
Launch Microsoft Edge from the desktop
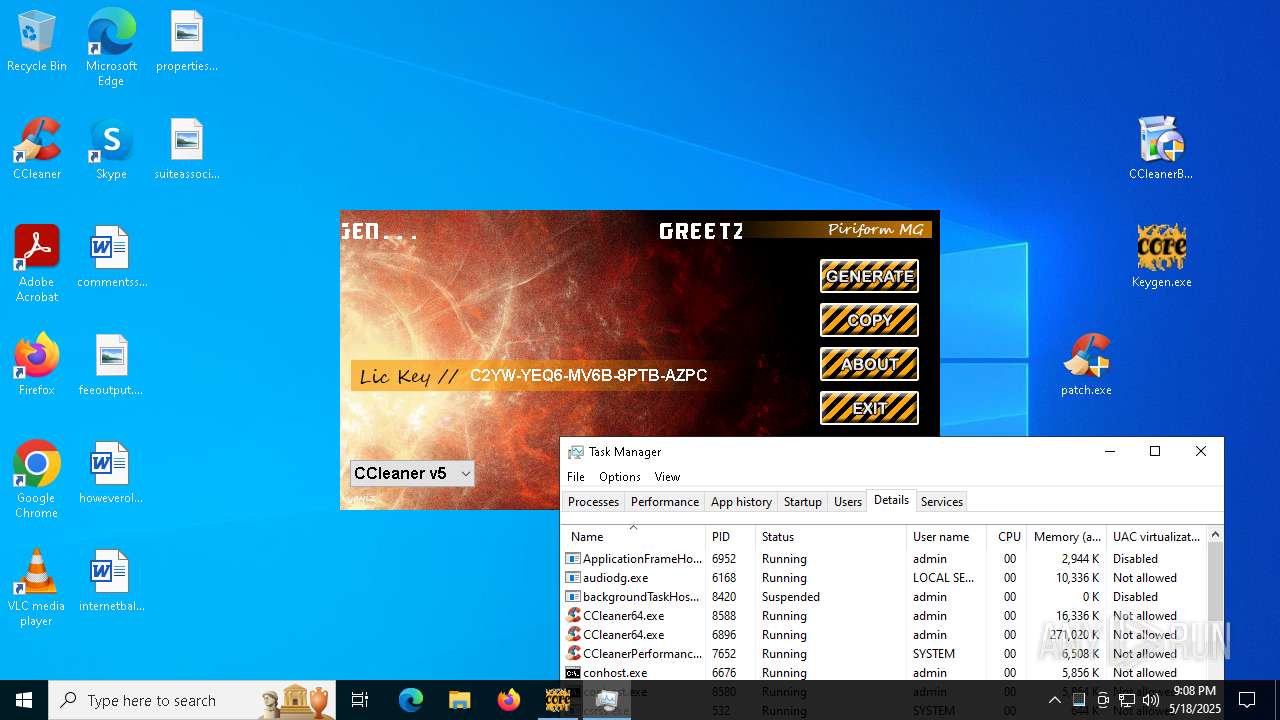click(x=111, y=48)
